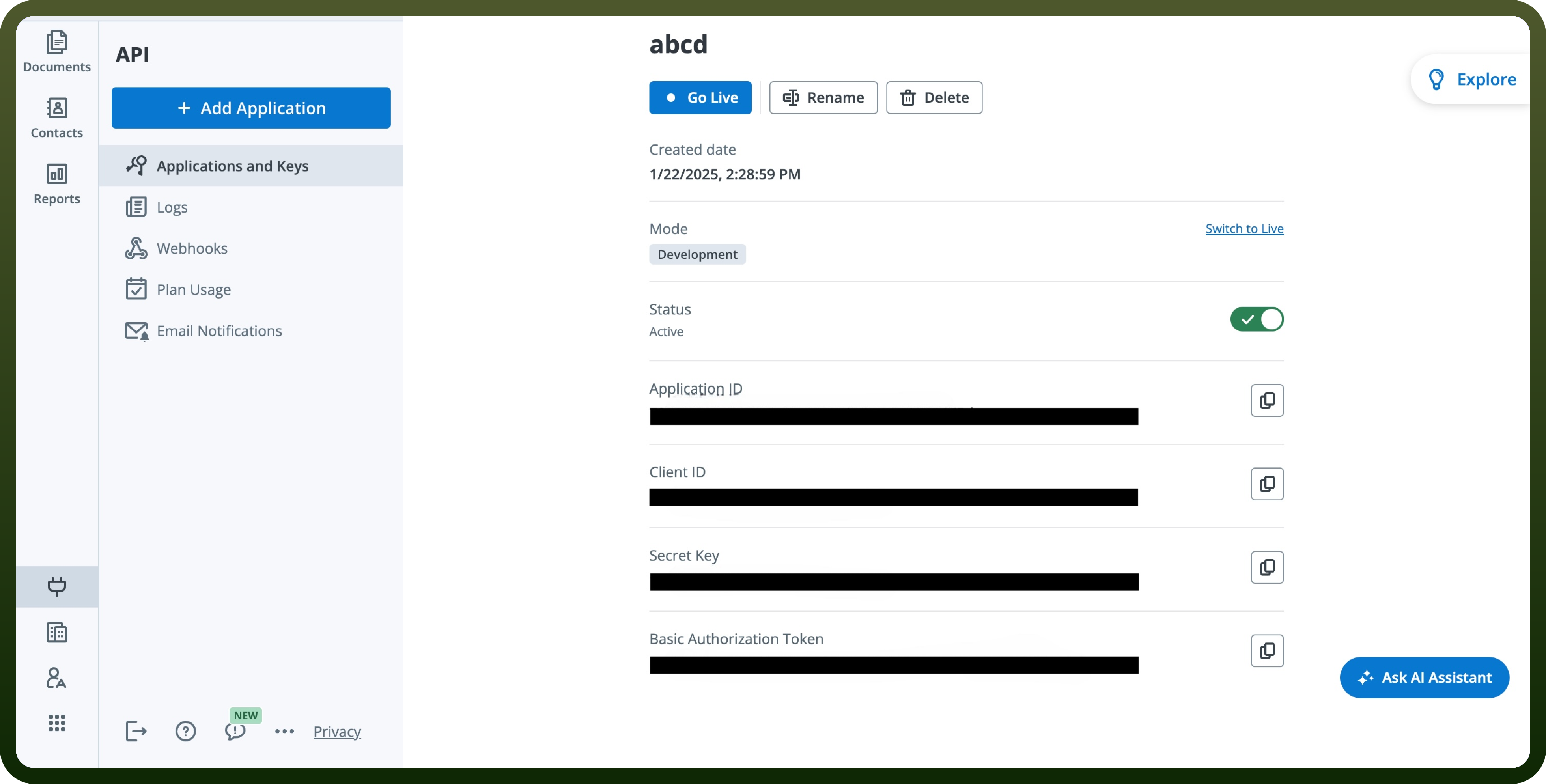The image size is (1546, 784).
Task: Expand the three-dots more options
Action: click(284, 731)
